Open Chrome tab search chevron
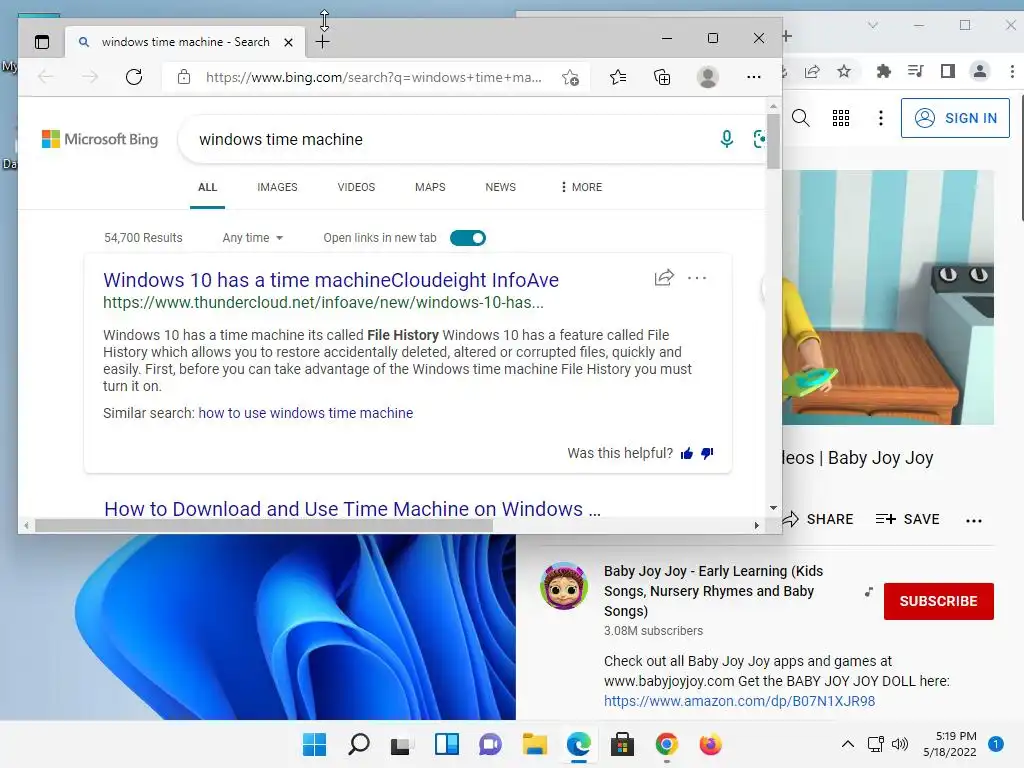Screen dimensions: 1024x768 click(872, 25)
